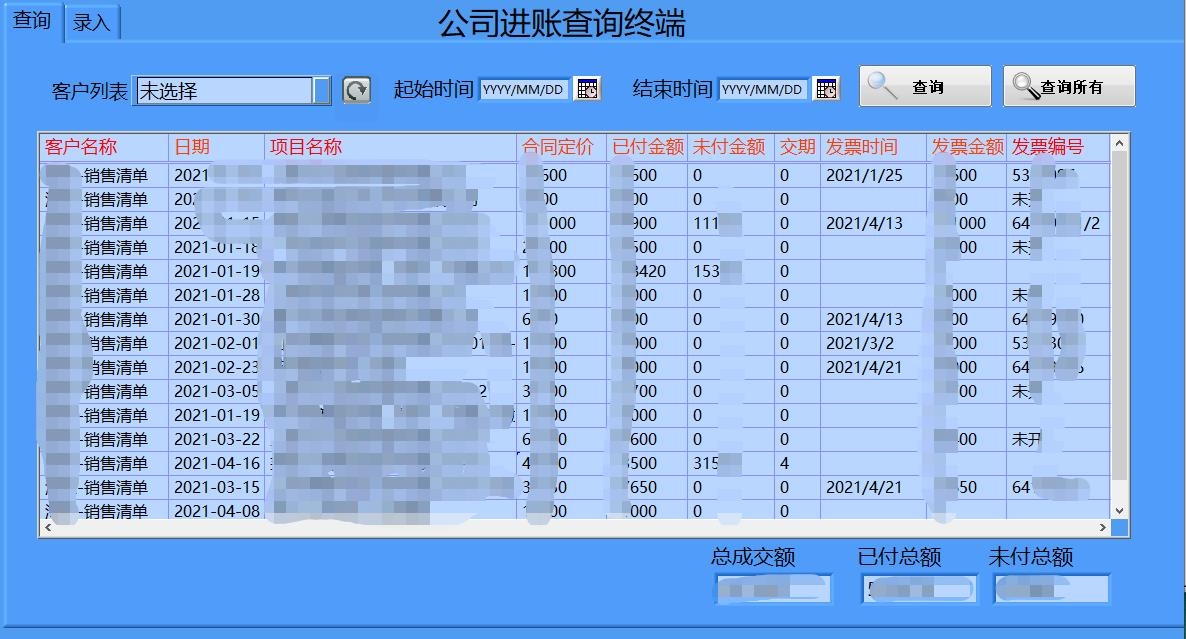Click the magnifier icon on 查询所有 button
The height and width of the screenshot is (639, 1186).
coord(1023,85)
